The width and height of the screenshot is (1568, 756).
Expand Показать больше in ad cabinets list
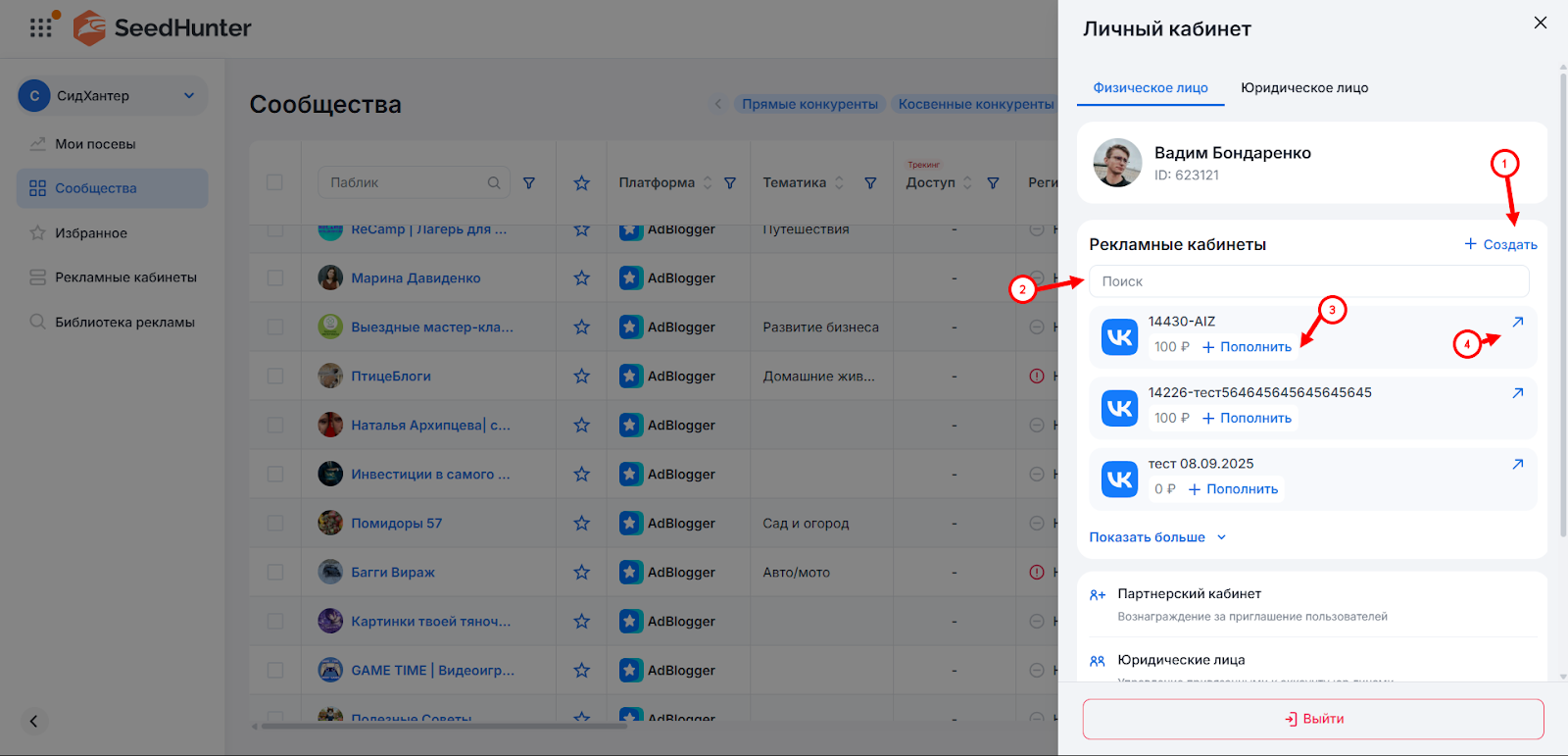coord(1156,537)
